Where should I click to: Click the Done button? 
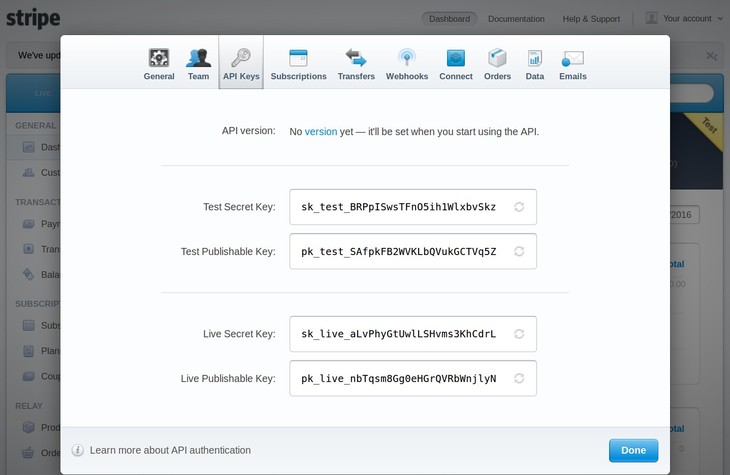pos(634,450)
